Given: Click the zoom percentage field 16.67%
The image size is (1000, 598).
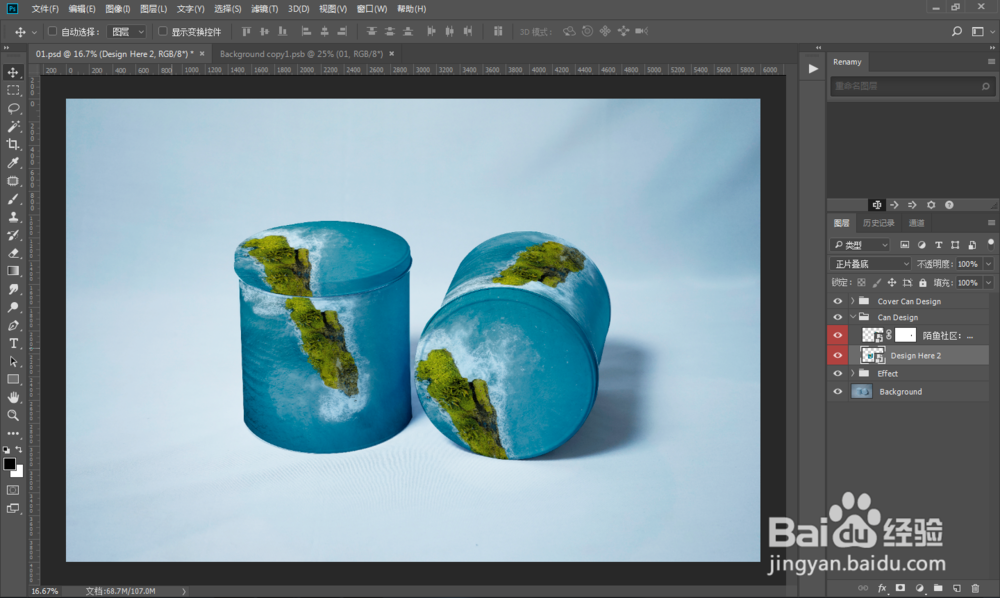Looking at the screenshot, I should 45,591.
